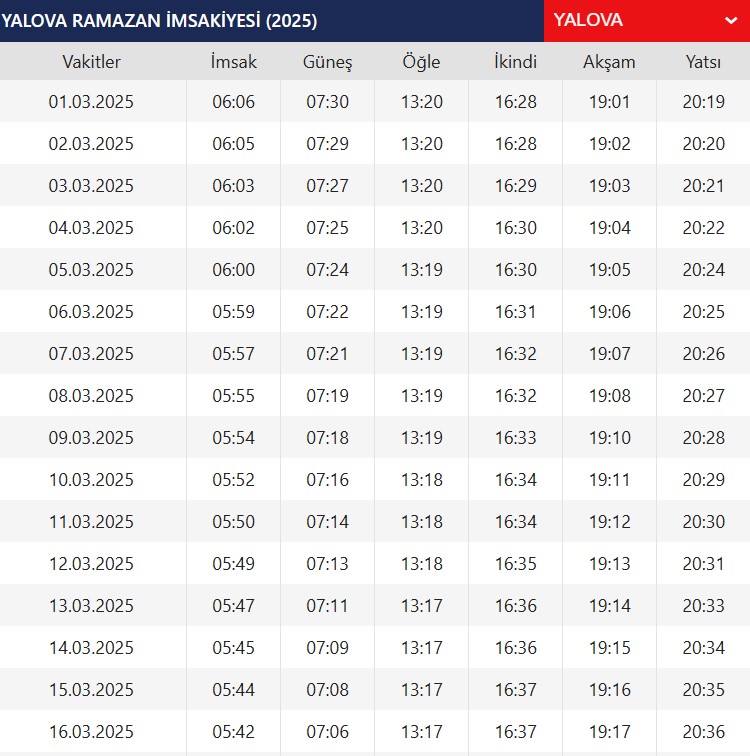The height and width of the screenshot is (756, 750).
Task: Select the date 15.03.2025
Action: pyautogui.click(x=91, y=689)
